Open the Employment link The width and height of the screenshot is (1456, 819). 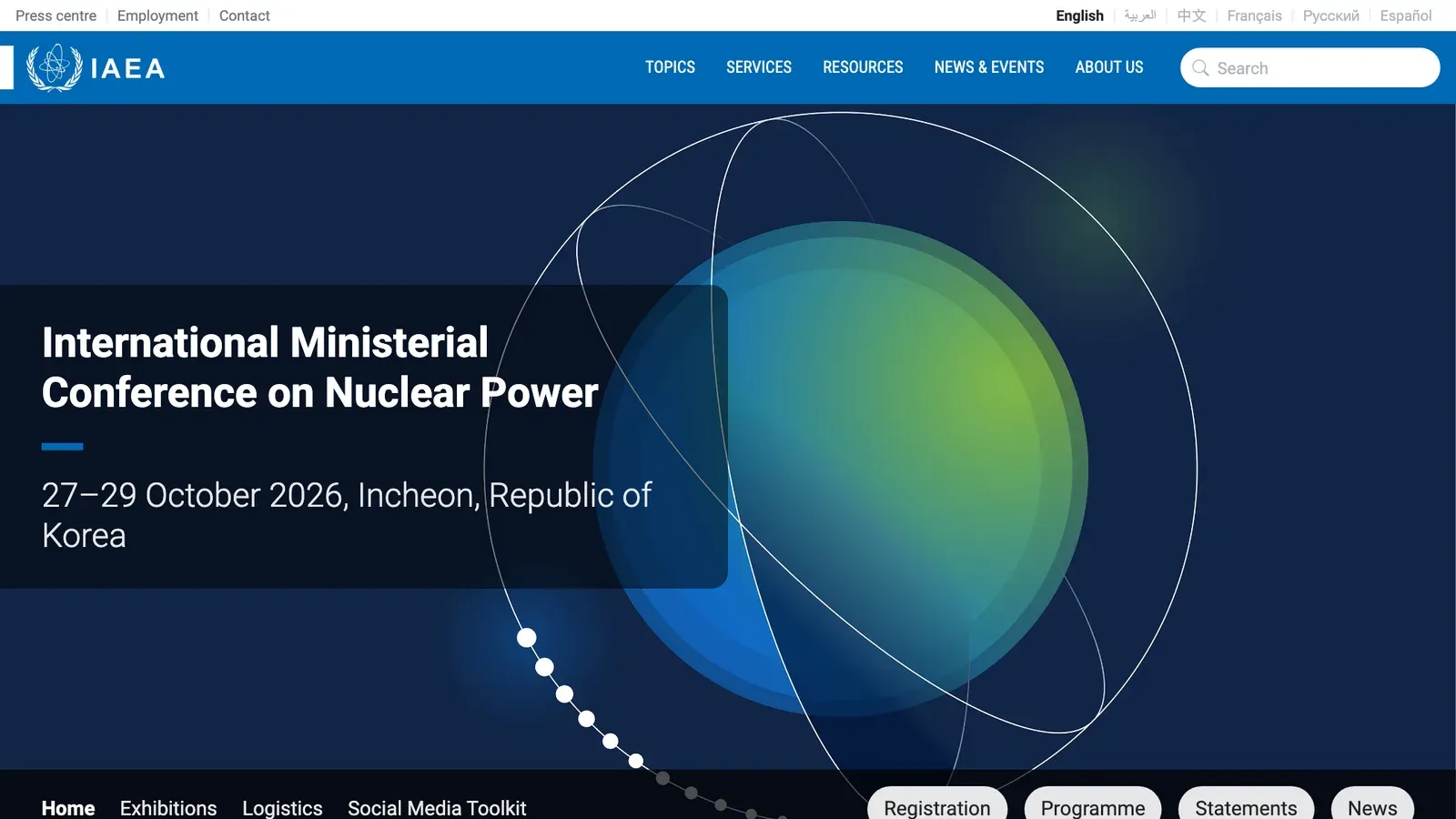157,15
